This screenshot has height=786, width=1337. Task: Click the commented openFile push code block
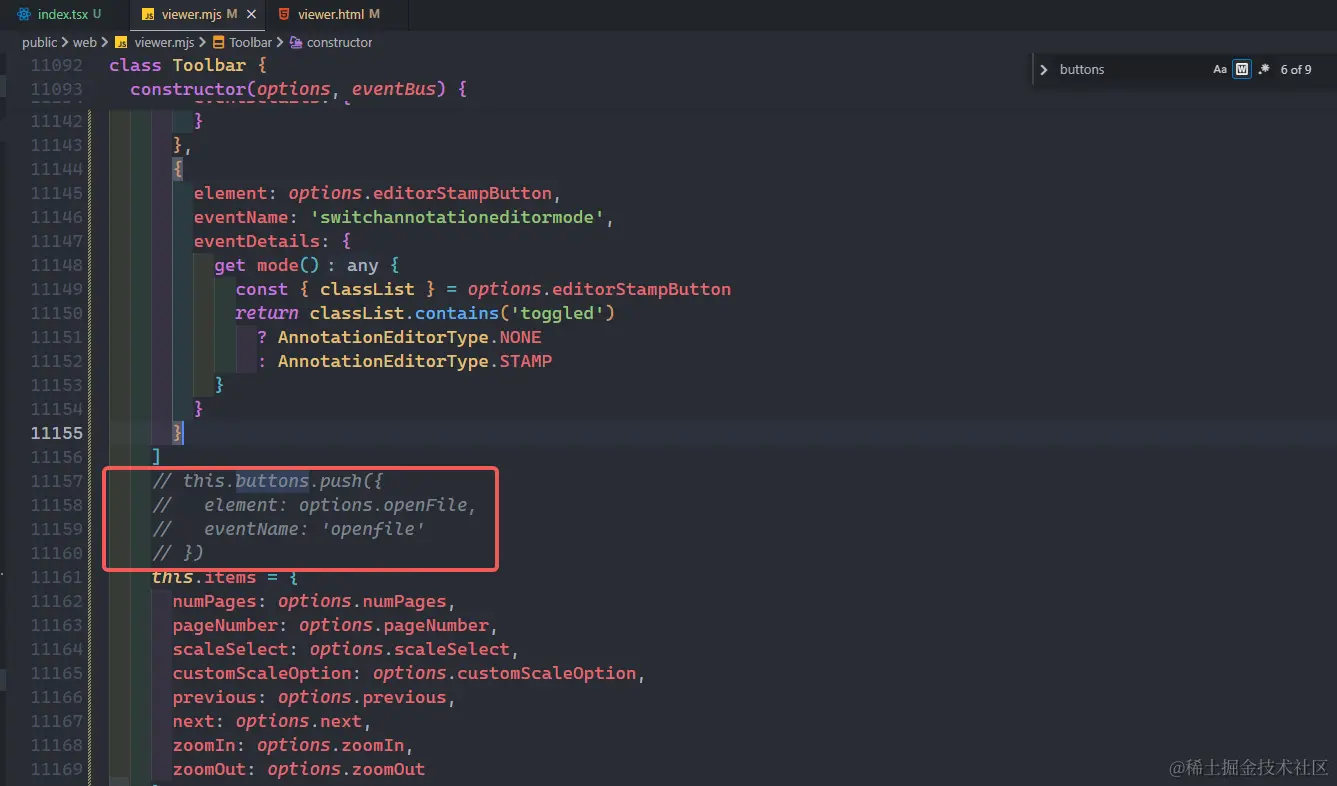tap(300, 517)
